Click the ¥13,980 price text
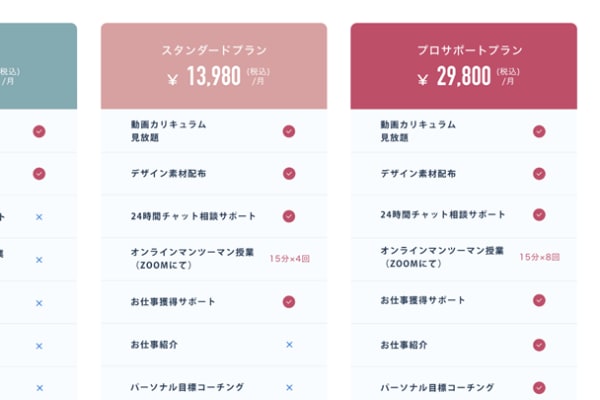The width and height of the screenshot is (600, 400). (203, 76)
